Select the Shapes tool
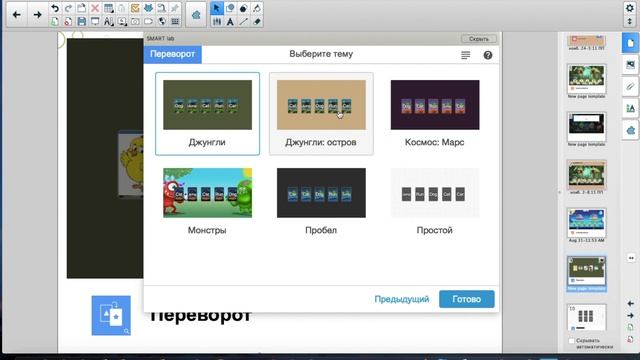The width and height of the screenshot is (640, 360). 230,8
